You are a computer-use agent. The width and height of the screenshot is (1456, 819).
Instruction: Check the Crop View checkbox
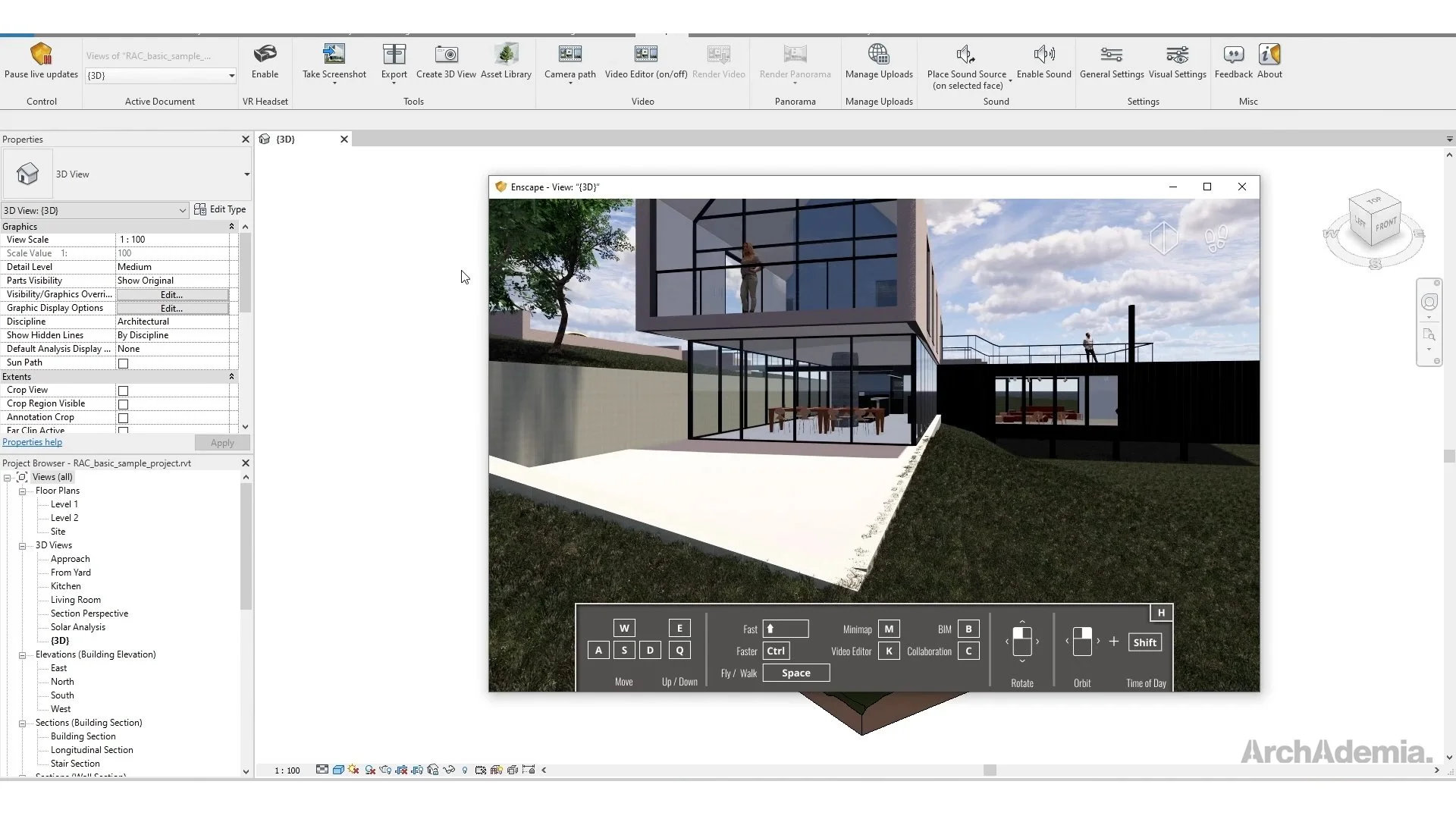point(122,391)
